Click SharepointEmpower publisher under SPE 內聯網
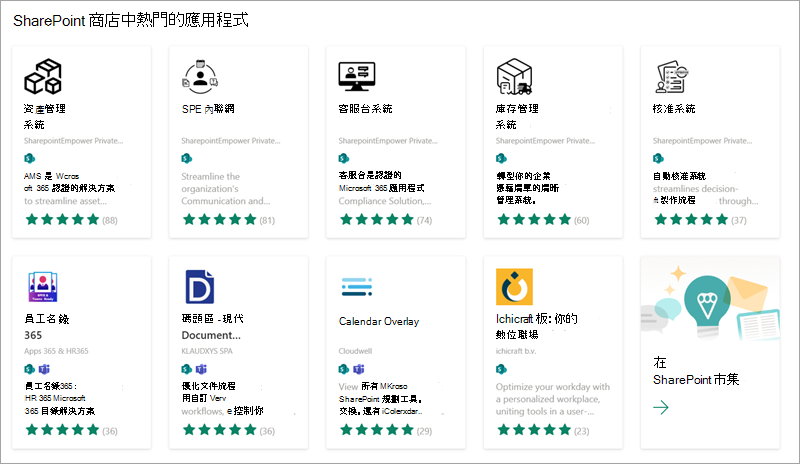Screen dimensions: 800x464 [231, 141]
